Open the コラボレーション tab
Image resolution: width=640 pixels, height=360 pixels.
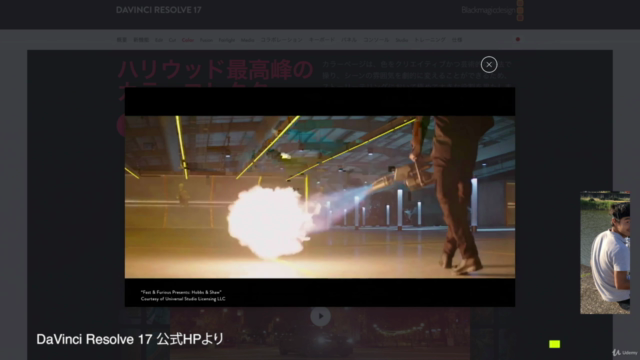click(x=282, y=40)
